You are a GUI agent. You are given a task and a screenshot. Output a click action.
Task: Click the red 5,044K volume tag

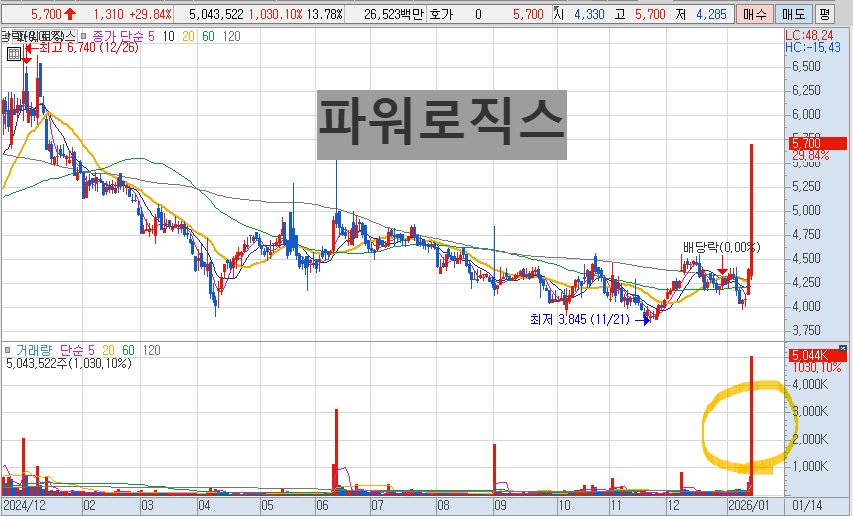point(818,356)
